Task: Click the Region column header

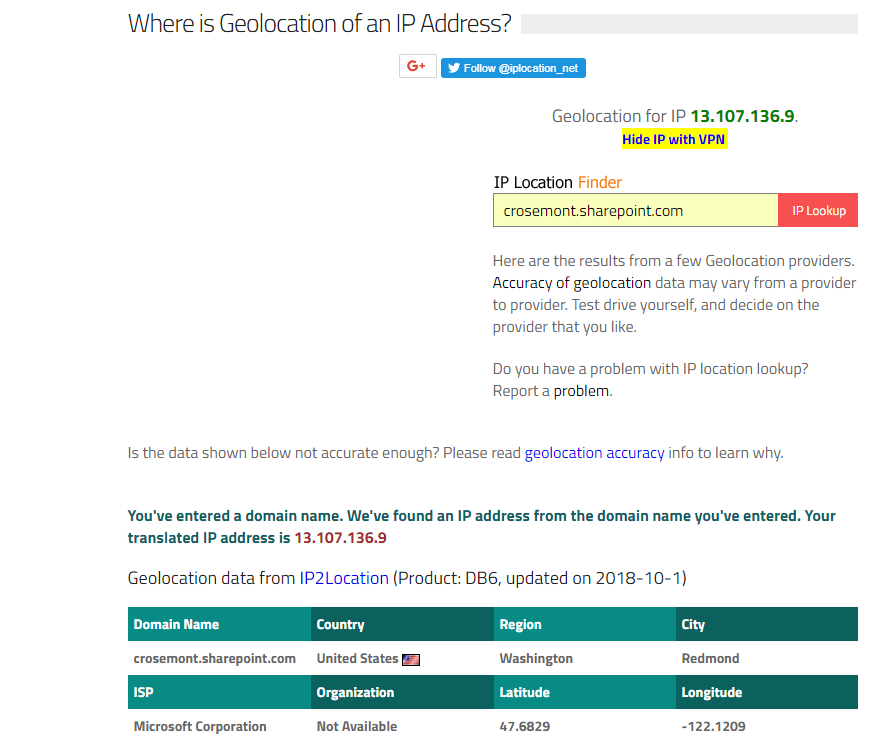Action: (520, 624)
